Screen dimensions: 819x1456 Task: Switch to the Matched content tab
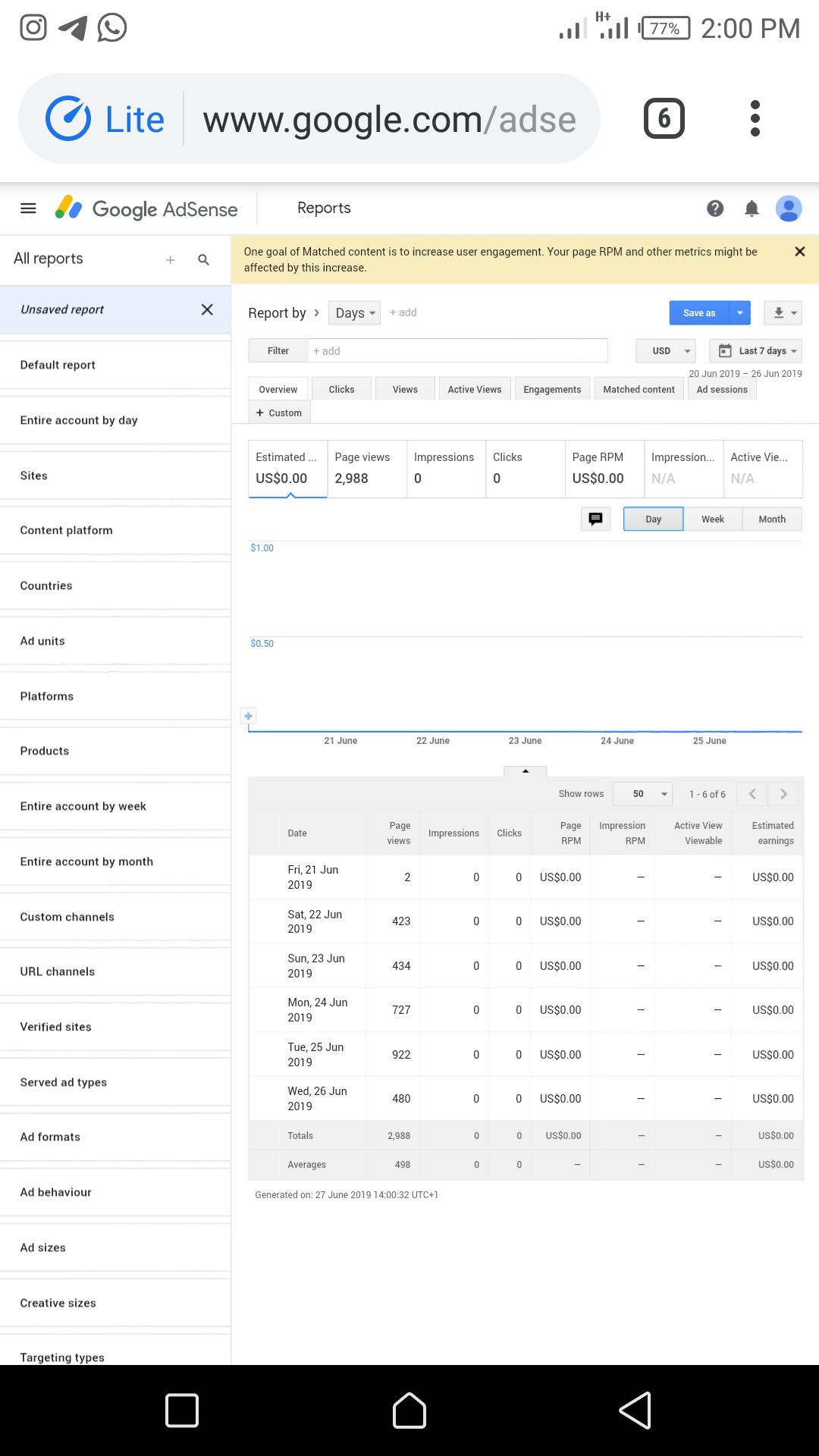639,389
